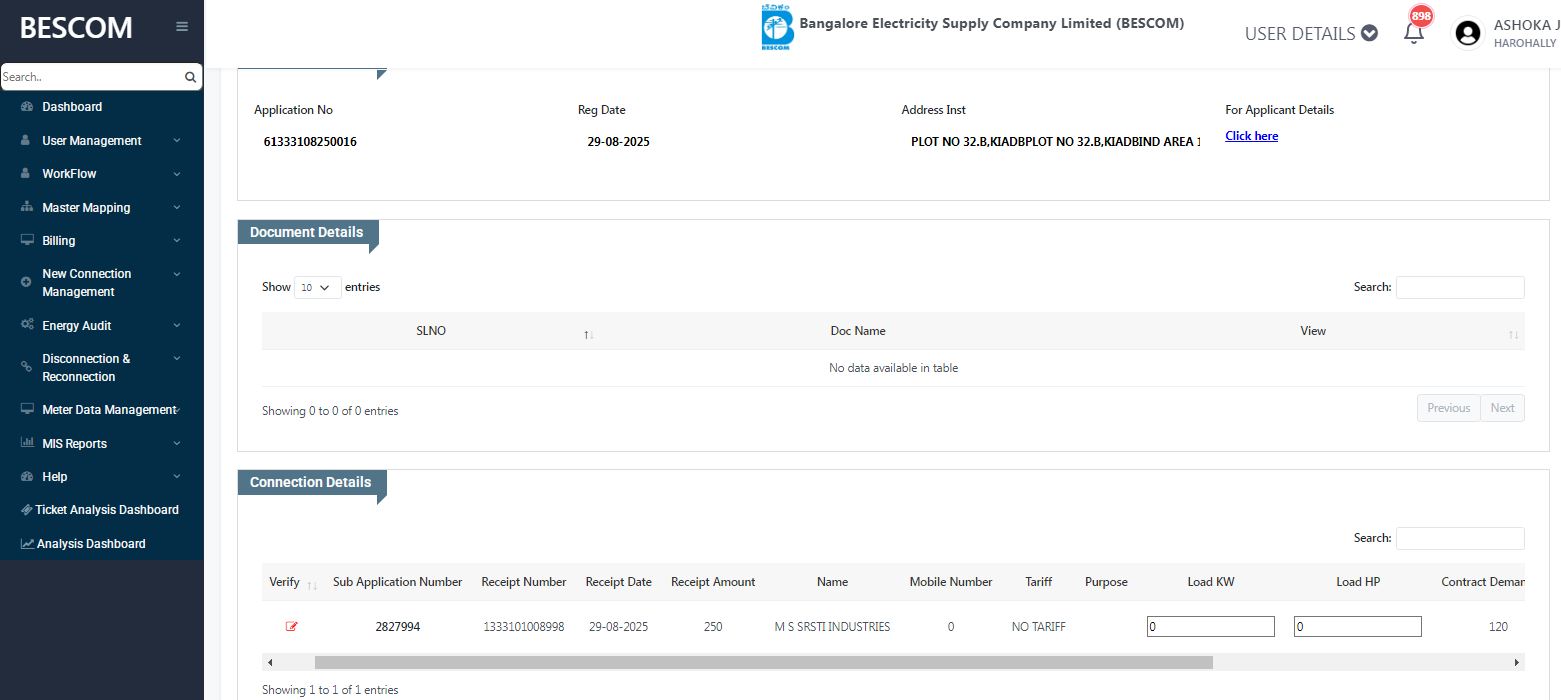Viewport: 1561px width, 700px height.
Task: Click the Reg Date value 29-08-2025
Action: [x=619, y=142]
